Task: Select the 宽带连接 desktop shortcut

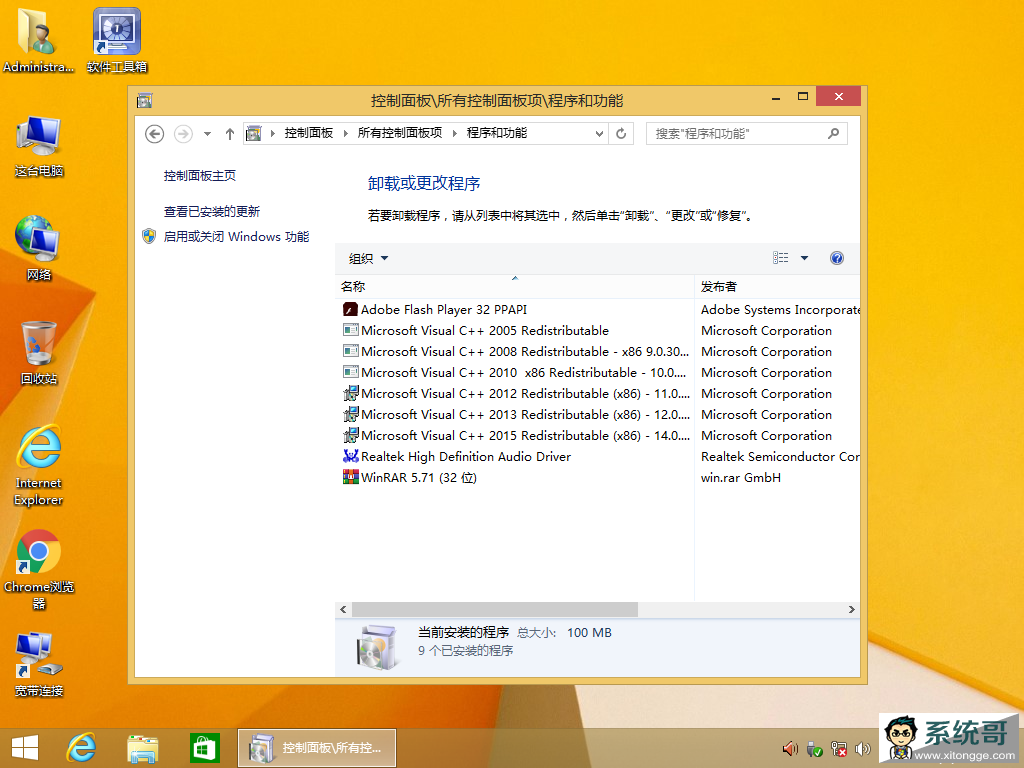Action: [x=39, y=664]
